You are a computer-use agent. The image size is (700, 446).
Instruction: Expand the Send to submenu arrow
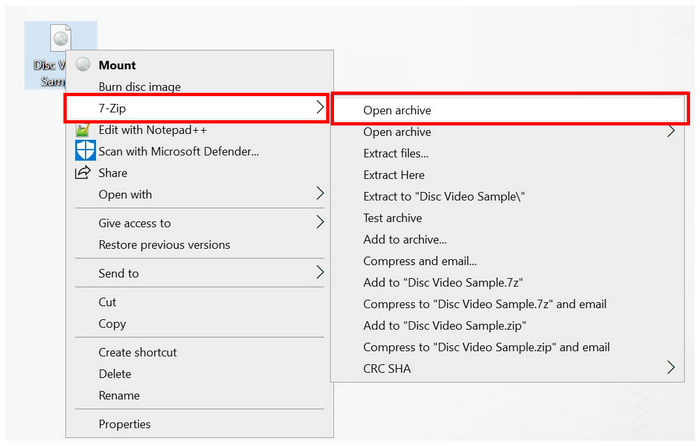pyautogui.click(x=320, y=273)
